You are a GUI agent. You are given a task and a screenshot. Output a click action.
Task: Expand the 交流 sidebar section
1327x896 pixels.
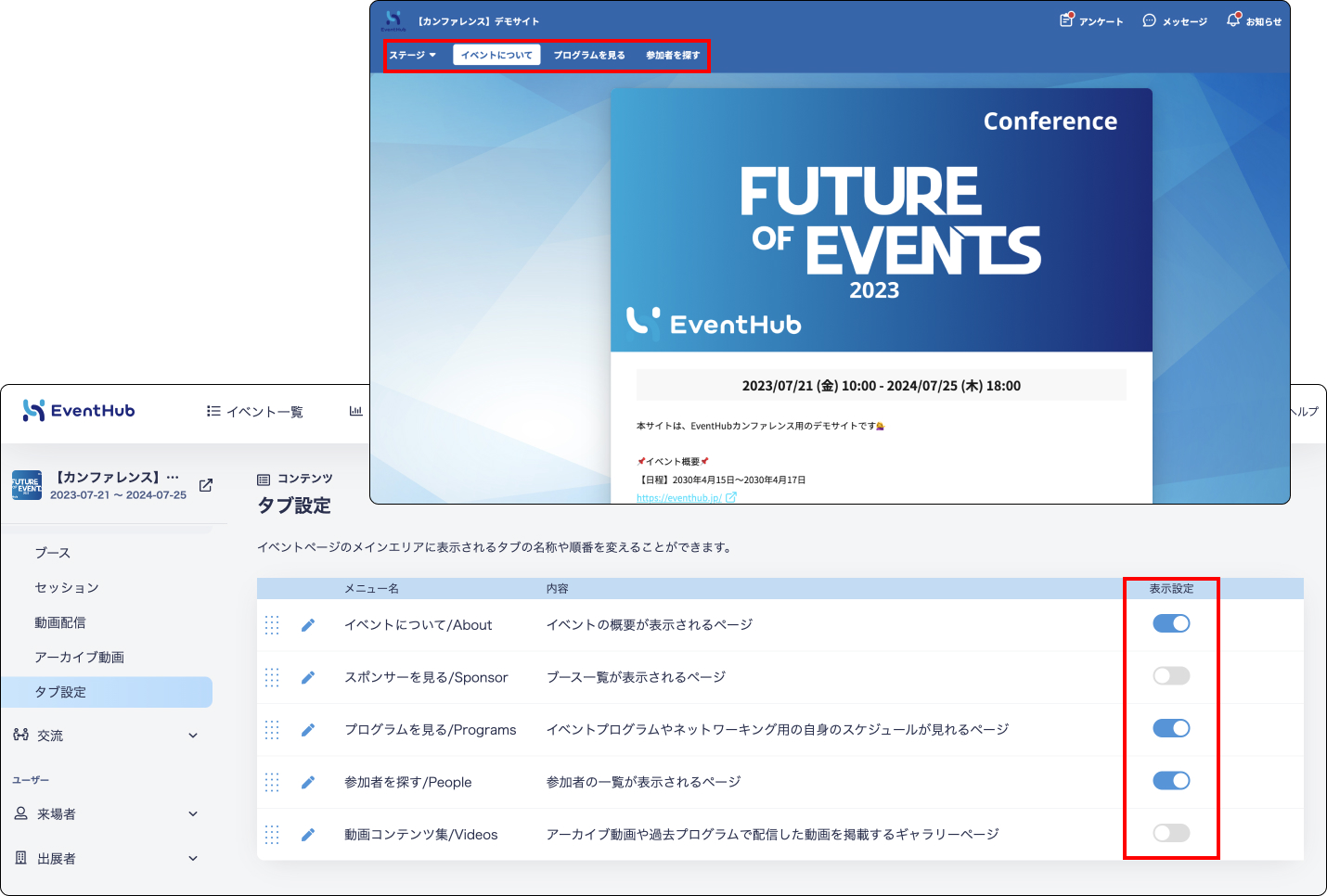193,736
